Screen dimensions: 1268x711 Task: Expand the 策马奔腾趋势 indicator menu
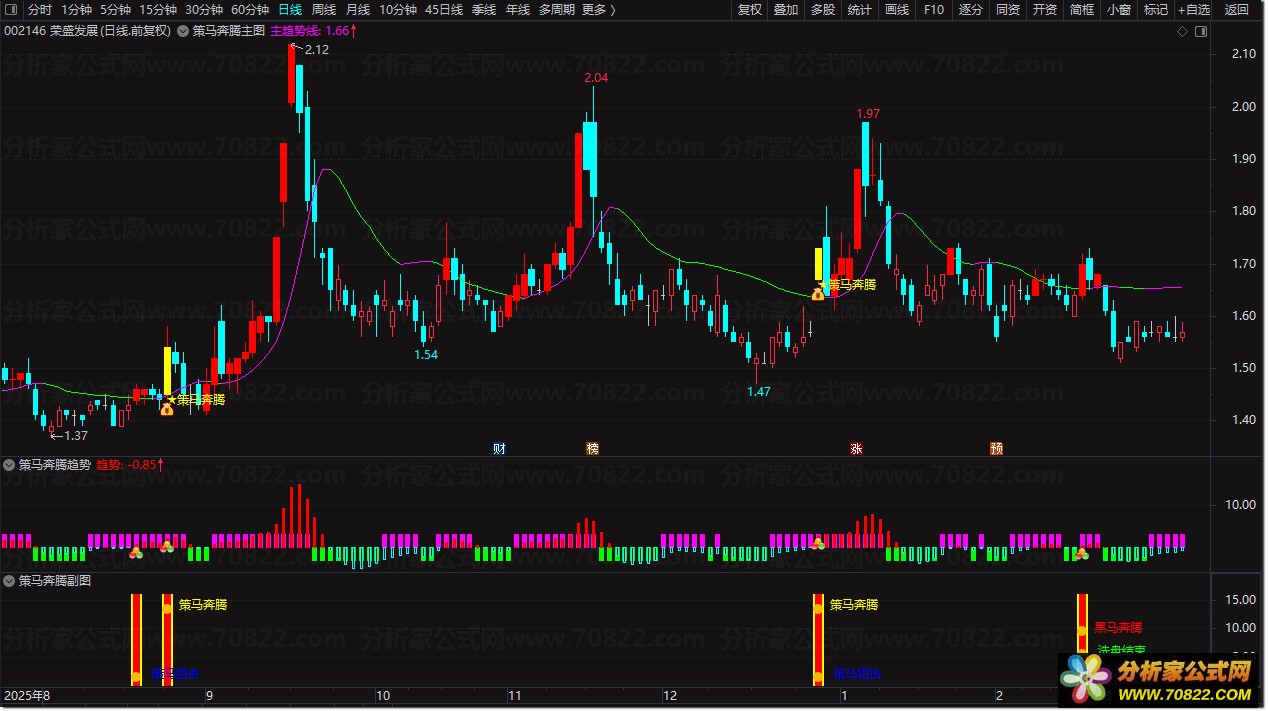(x=10, y=465)
